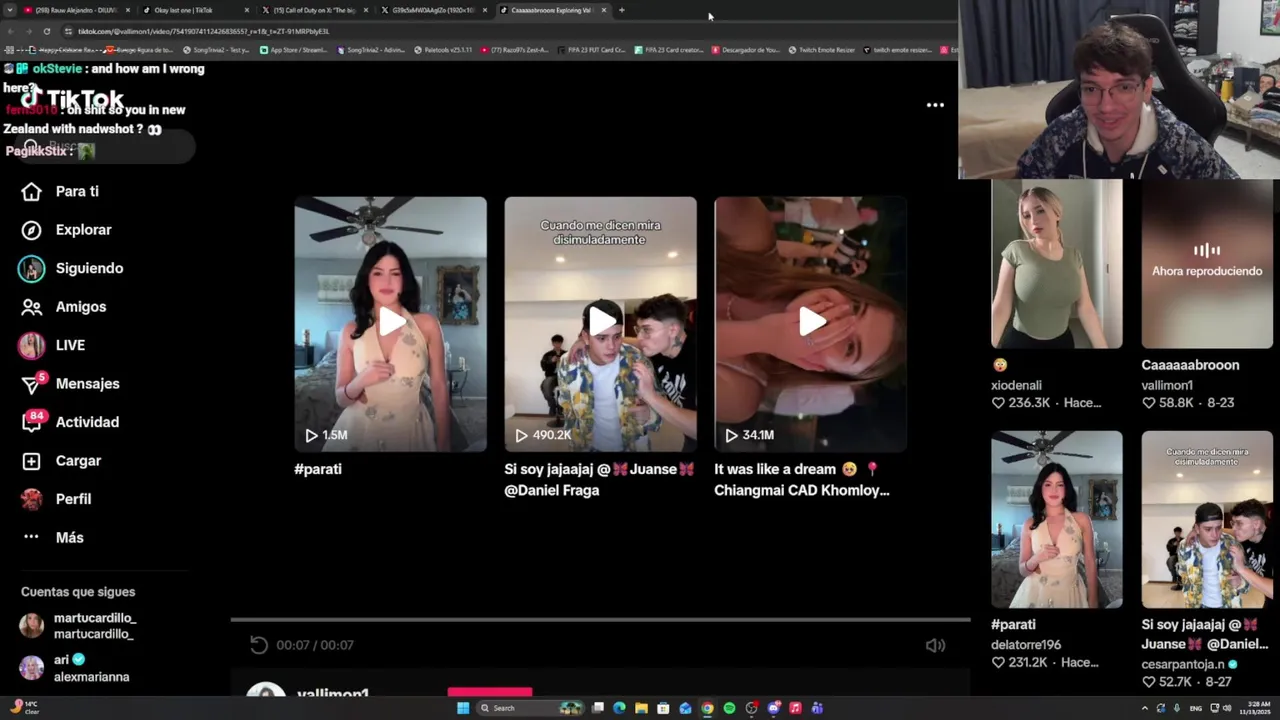
Task: Open the Amigos section
Action: [x=64, y=307]
